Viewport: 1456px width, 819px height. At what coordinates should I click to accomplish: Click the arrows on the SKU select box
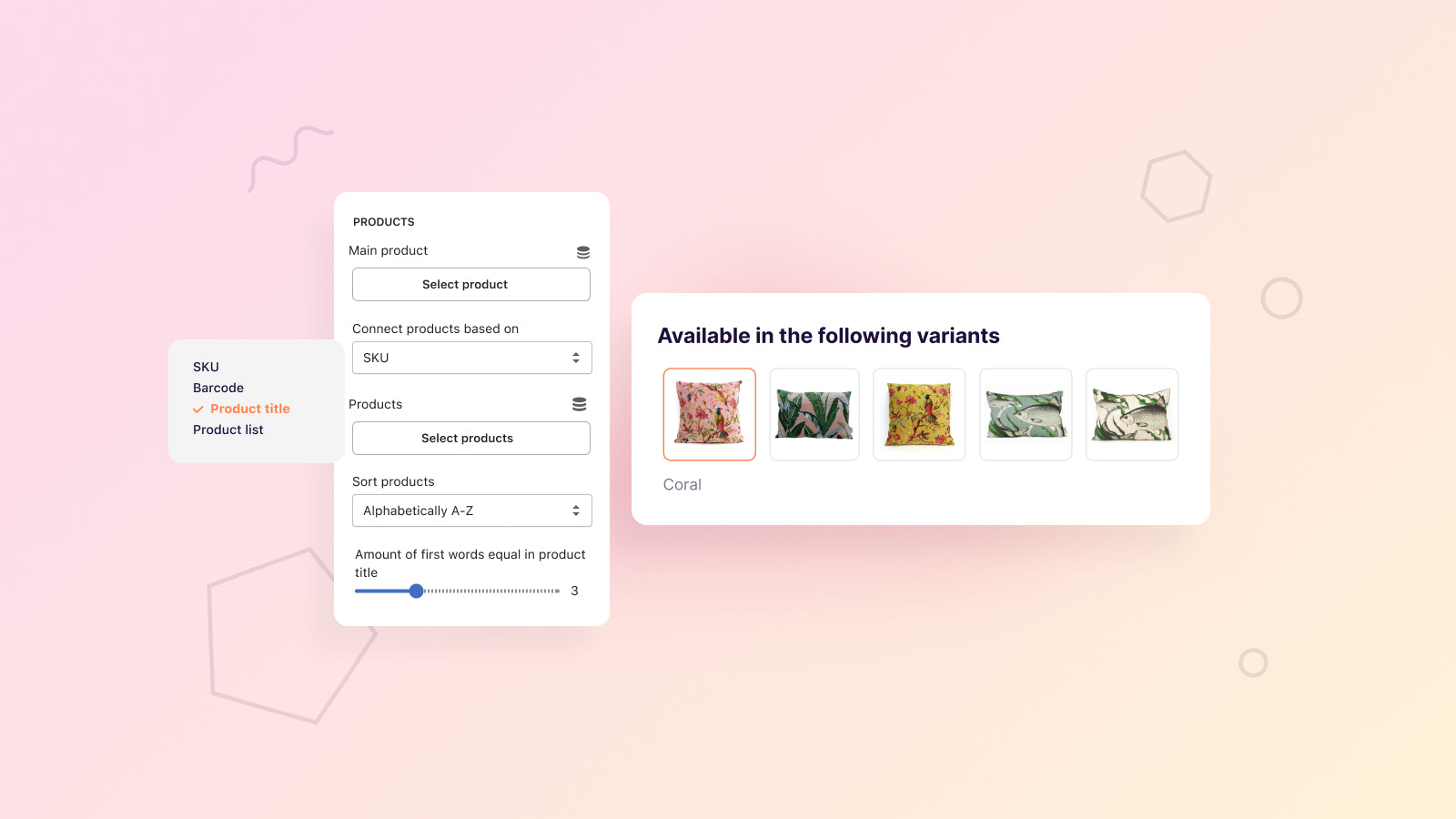tap(576, 358)
